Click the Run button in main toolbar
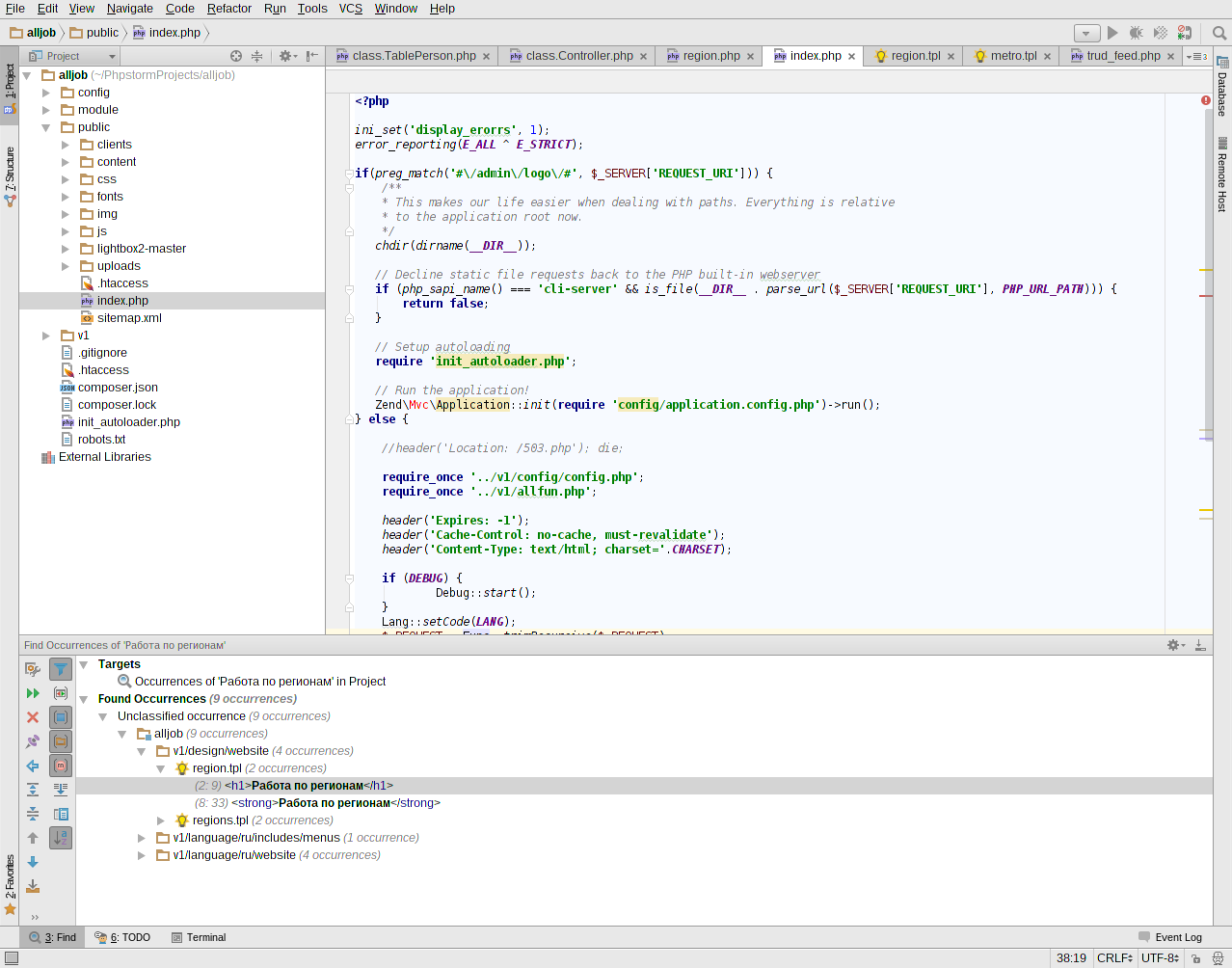Screen dimensions: 1232x968 point(1112,33)
